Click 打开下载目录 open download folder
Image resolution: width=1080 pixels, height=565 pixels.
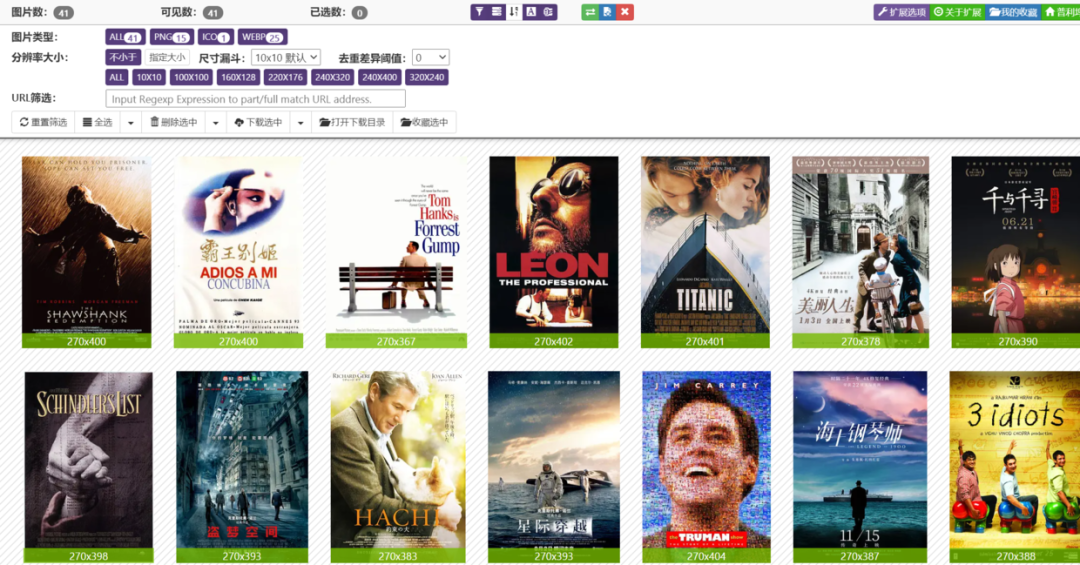coord(352,122)
